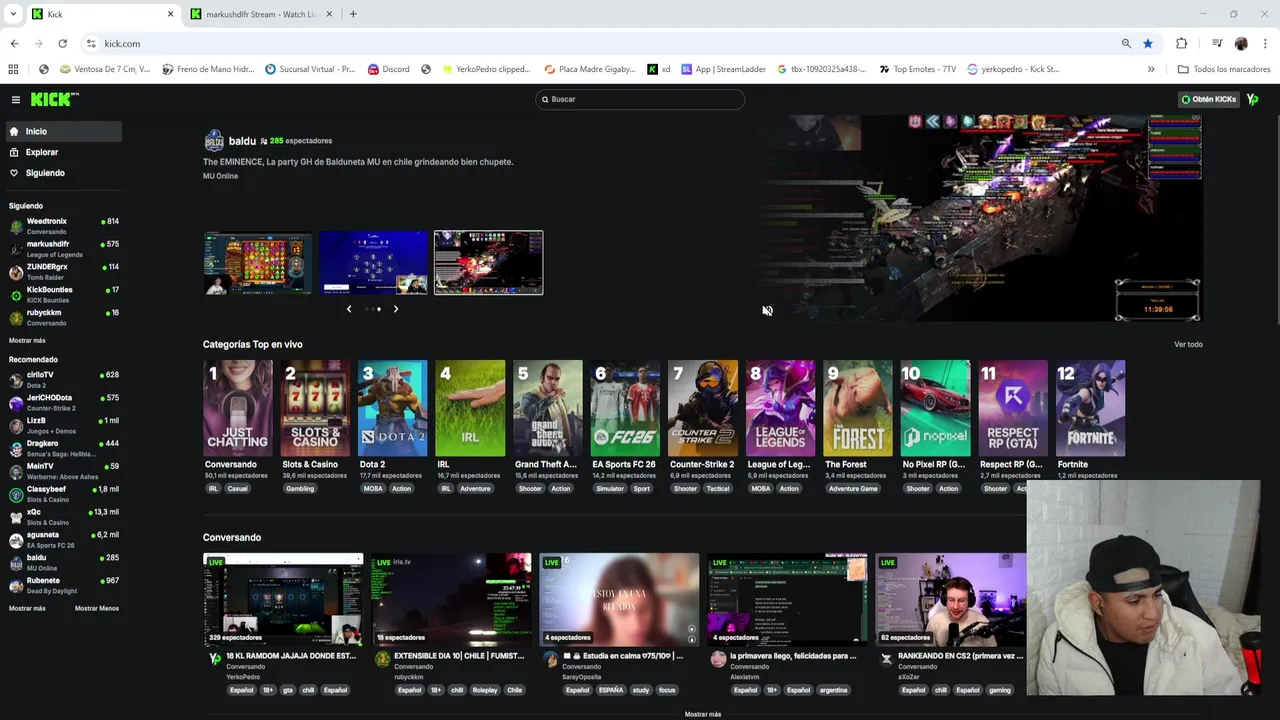Click the Obtén KICKs button
Screen dimensions: 1280x720
1208,99
